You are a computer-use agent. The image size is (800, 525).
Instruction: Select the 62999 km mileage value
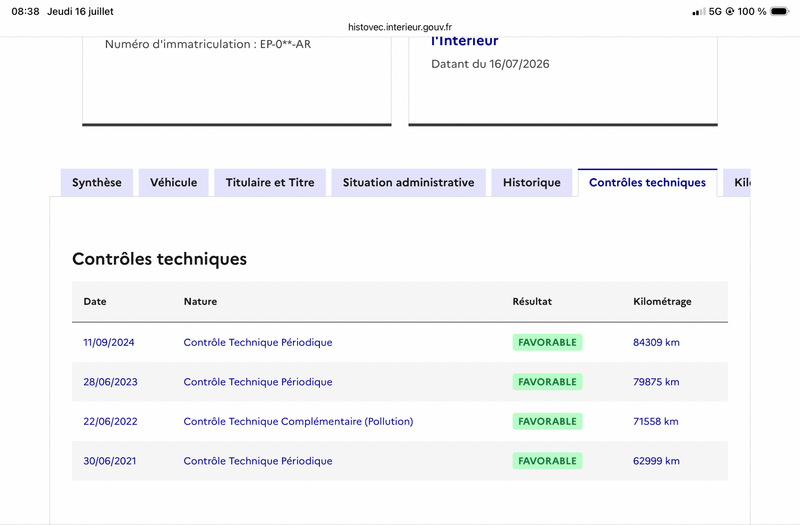[x=656, y=461]
